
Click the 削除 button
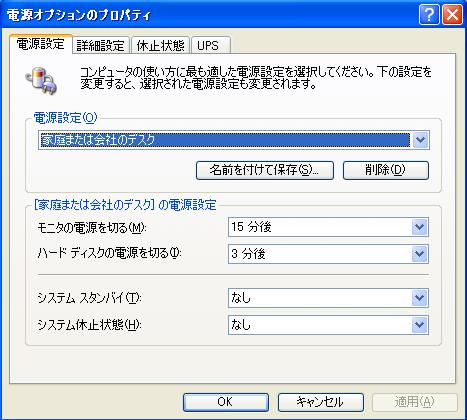tap(386, 170)
